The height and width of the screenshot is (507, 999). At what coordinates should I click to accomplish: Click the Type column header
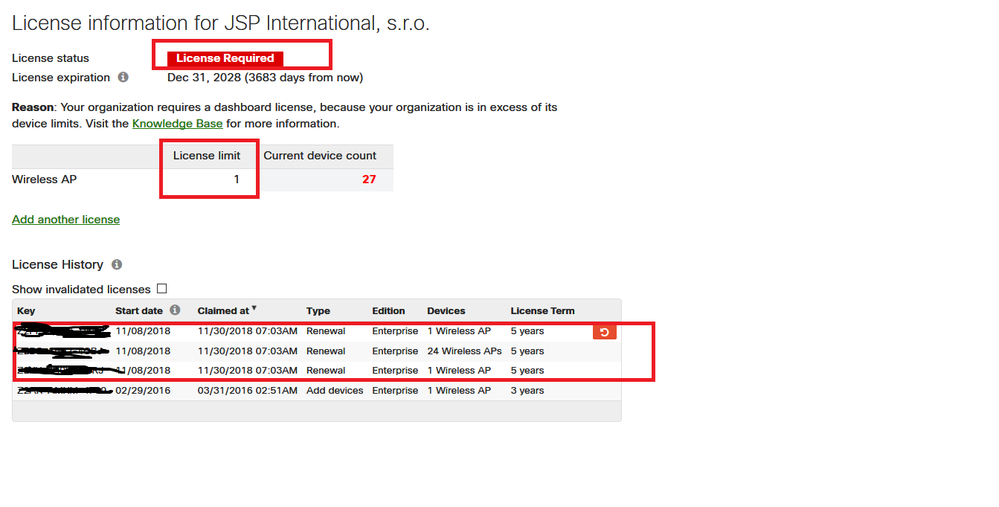[x=318, y=311]
